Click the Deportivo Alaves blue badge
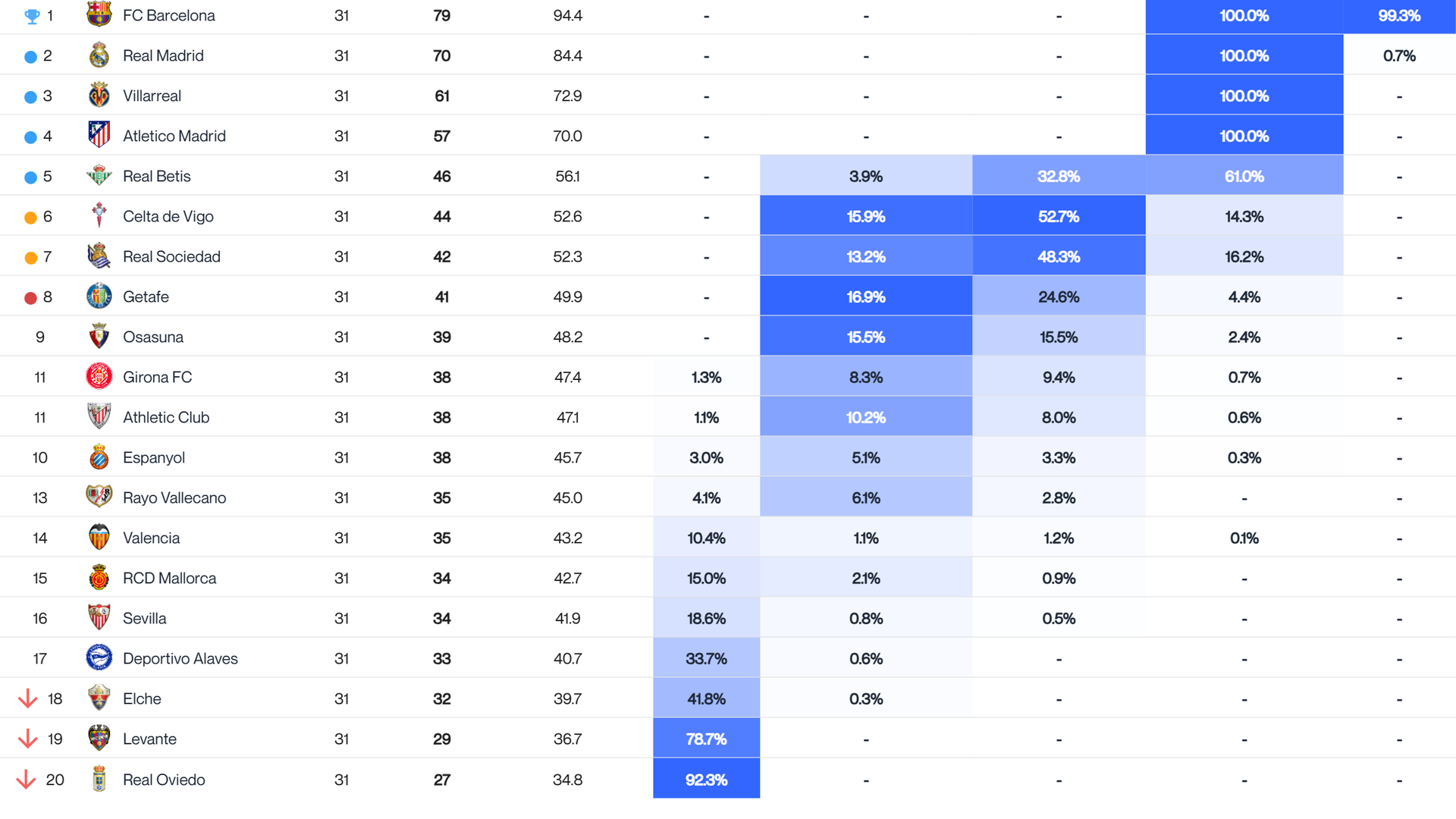The height and width of the screenshot is (819, 1456). [x=99, y=658]
